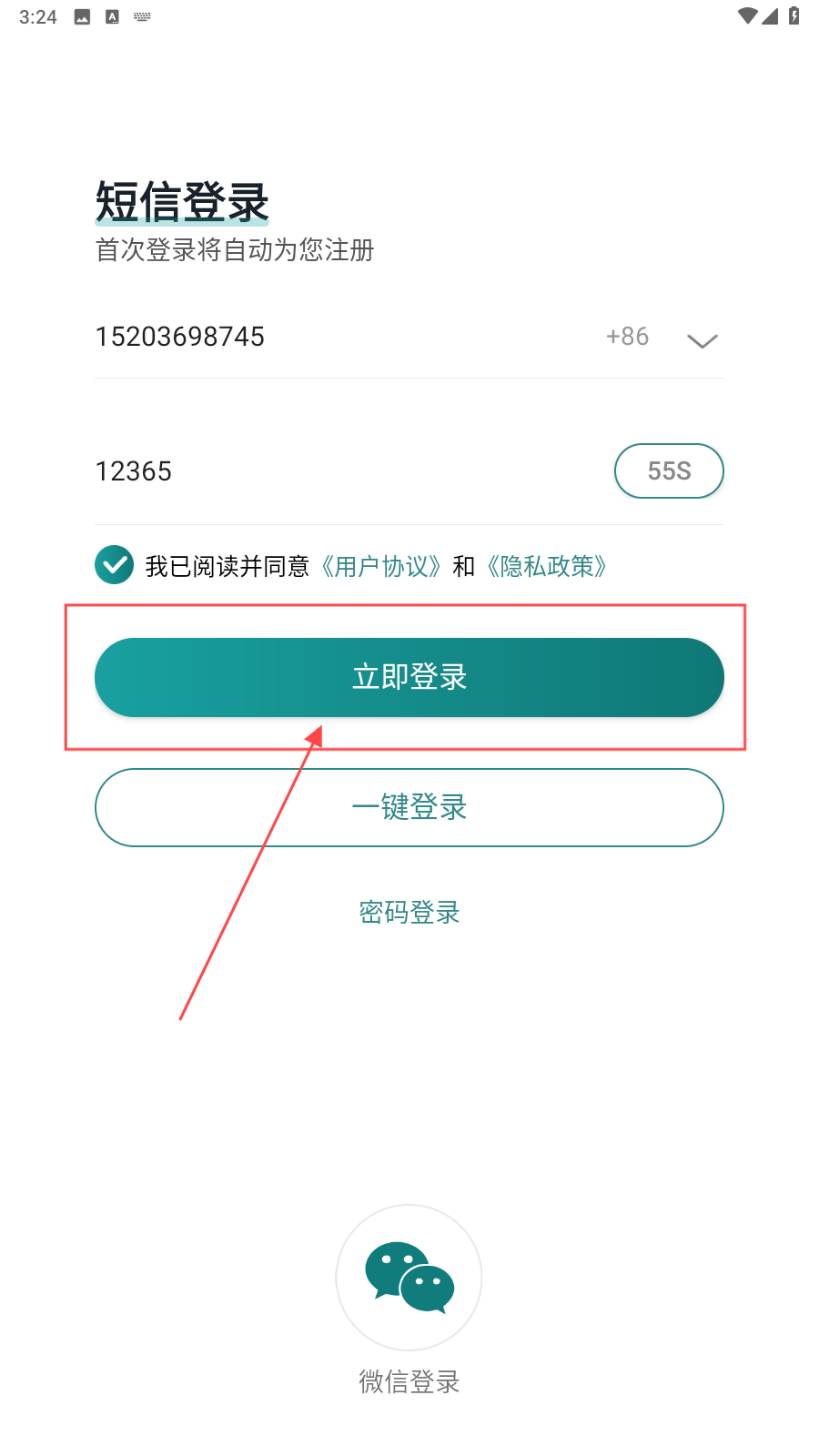Tap the Wi-Fi signal icon
This screenshot has width=819, height=1456.
pos(747,15)
